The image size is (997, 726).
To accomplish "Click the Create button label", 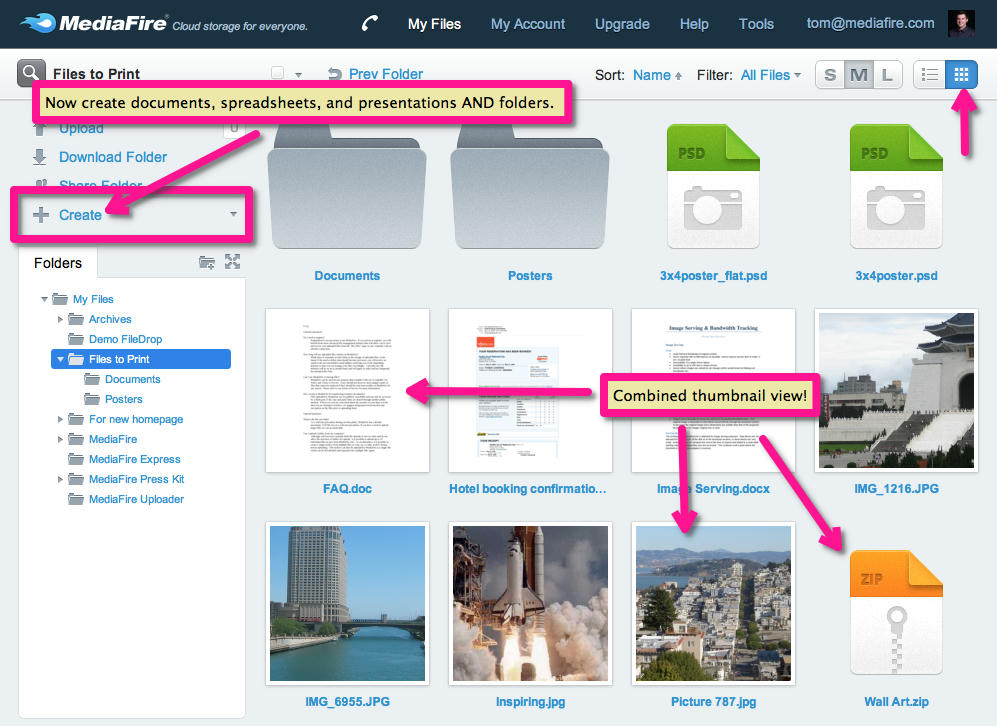I will pos(80,215).
